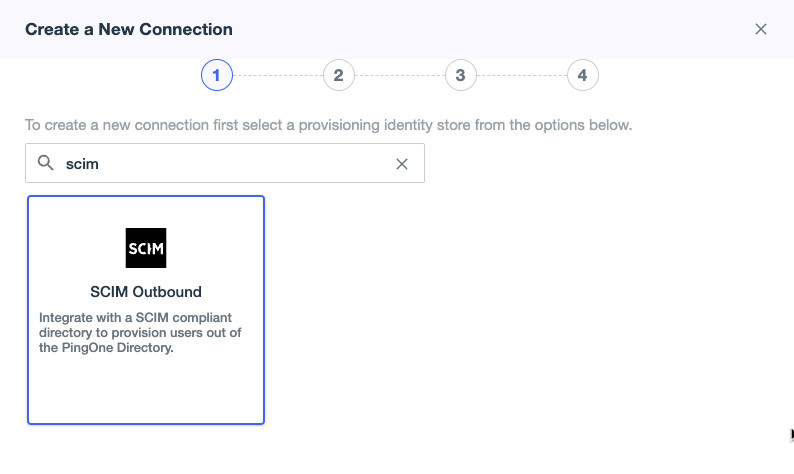Click the Create a New Connection heading
794x474 pixels.
pos(129,29)
